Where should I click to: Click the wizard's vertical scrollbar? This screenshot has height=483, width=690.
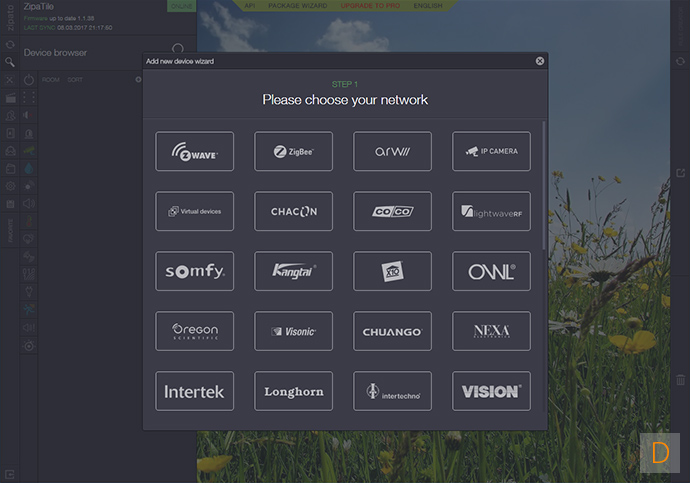(x=544, y=186)
